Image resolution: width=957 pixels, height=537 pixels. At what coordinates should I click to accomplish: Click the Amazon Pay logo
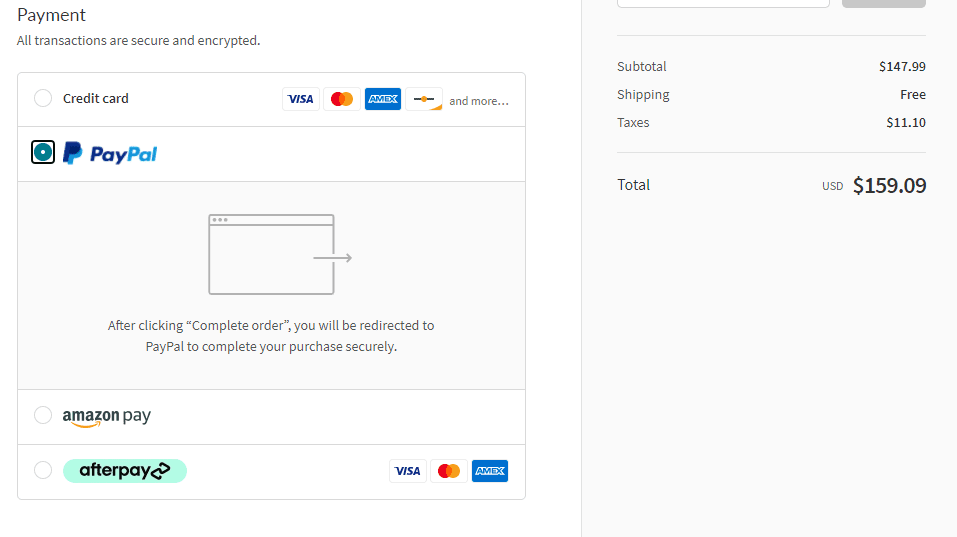(x=106, y=416)
